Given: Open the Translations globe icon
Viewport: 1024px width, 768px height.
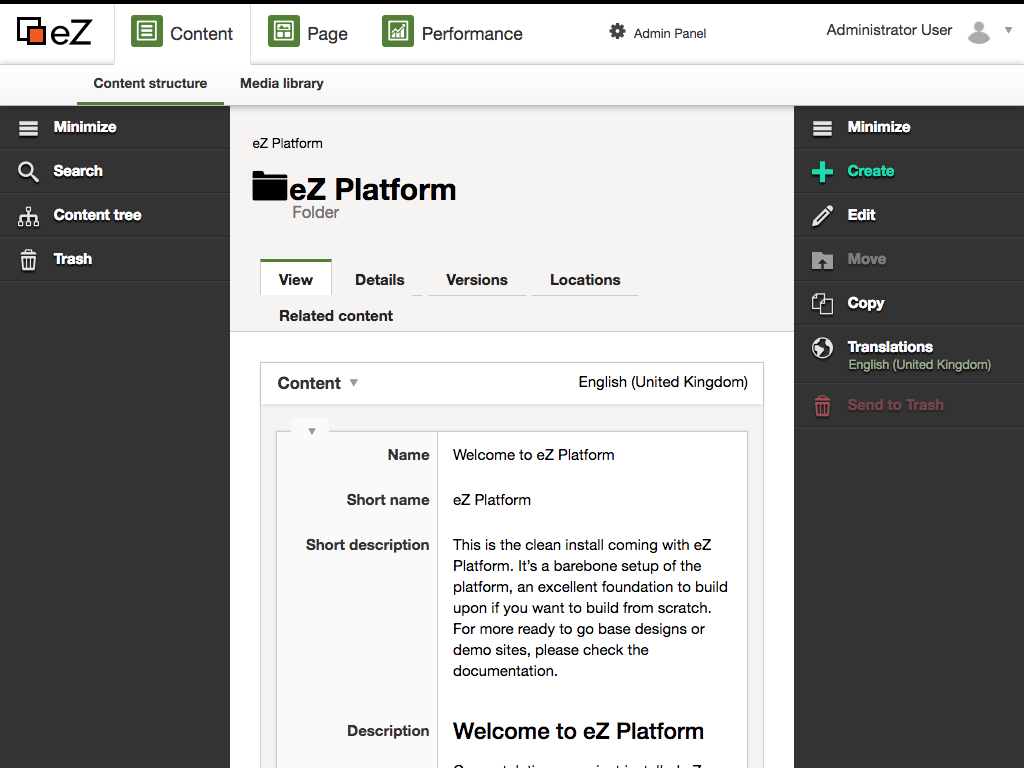Looking at the screenshot, I should click(822, 349).
